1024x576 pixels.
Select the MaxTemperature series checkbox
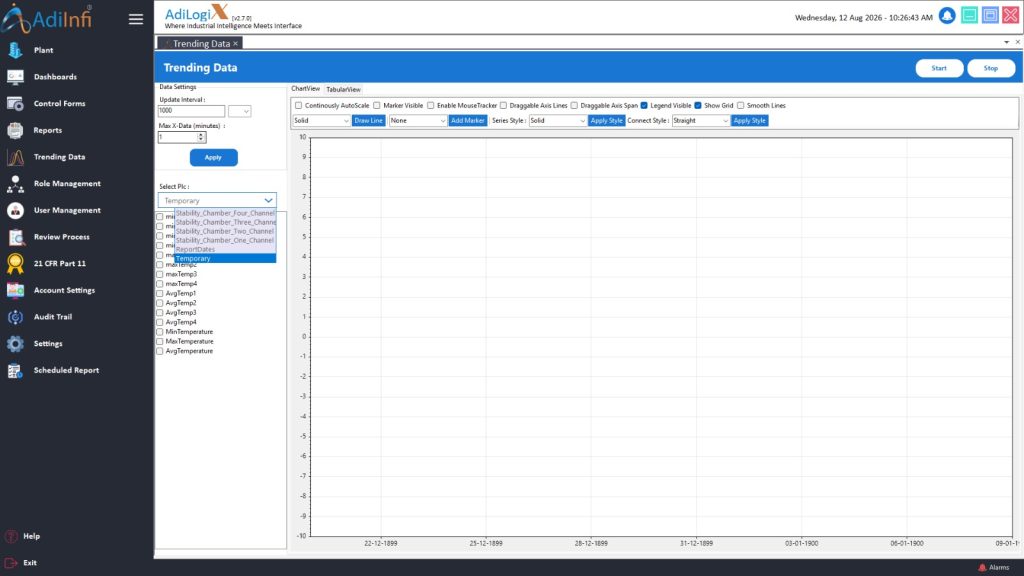tap(160, 342)
